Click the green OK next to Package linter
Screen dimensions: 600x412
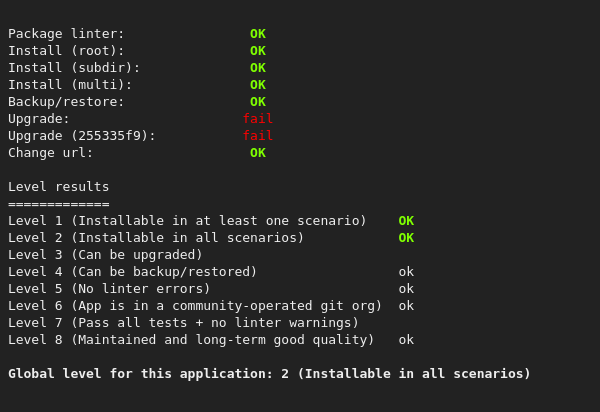click(257, 34)
